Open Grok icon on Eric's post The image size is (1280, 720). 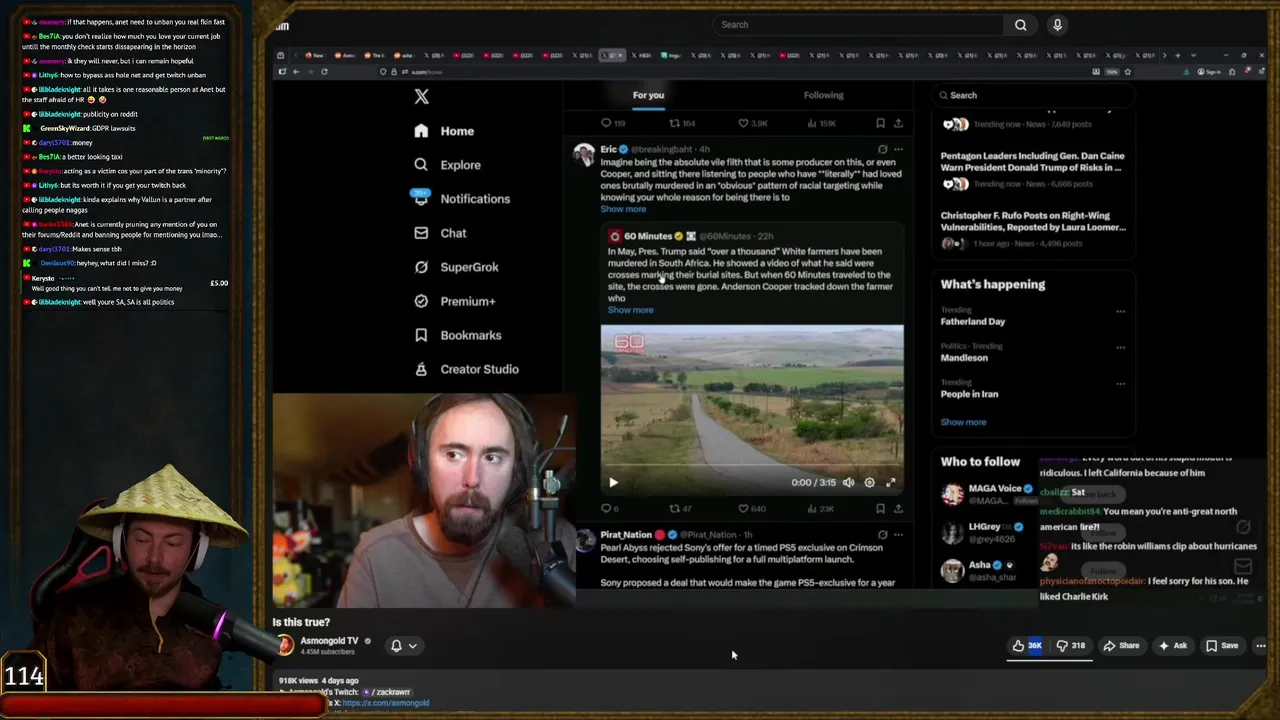coord(882,149)
